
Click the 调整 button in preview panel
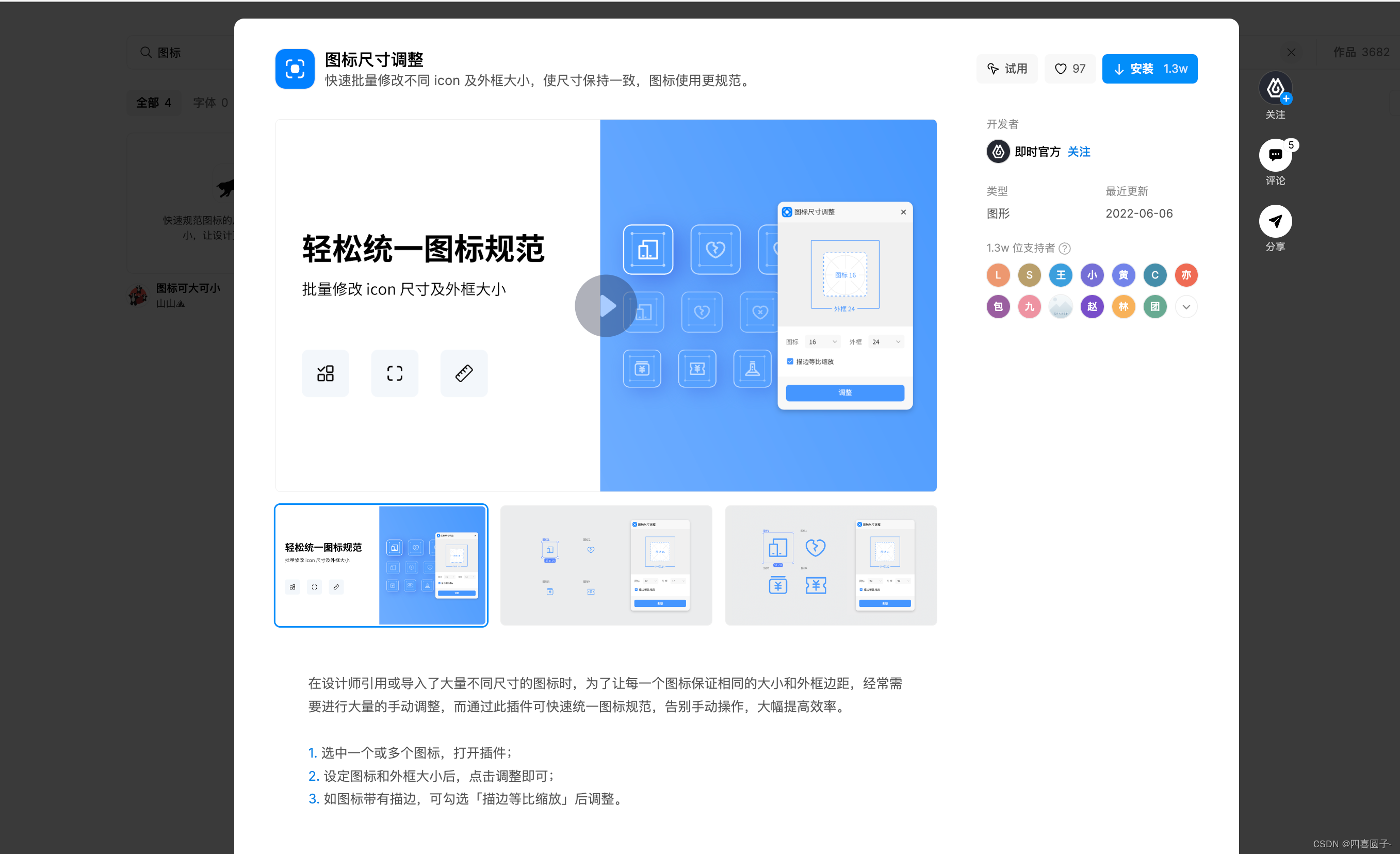tap(845, 392)
